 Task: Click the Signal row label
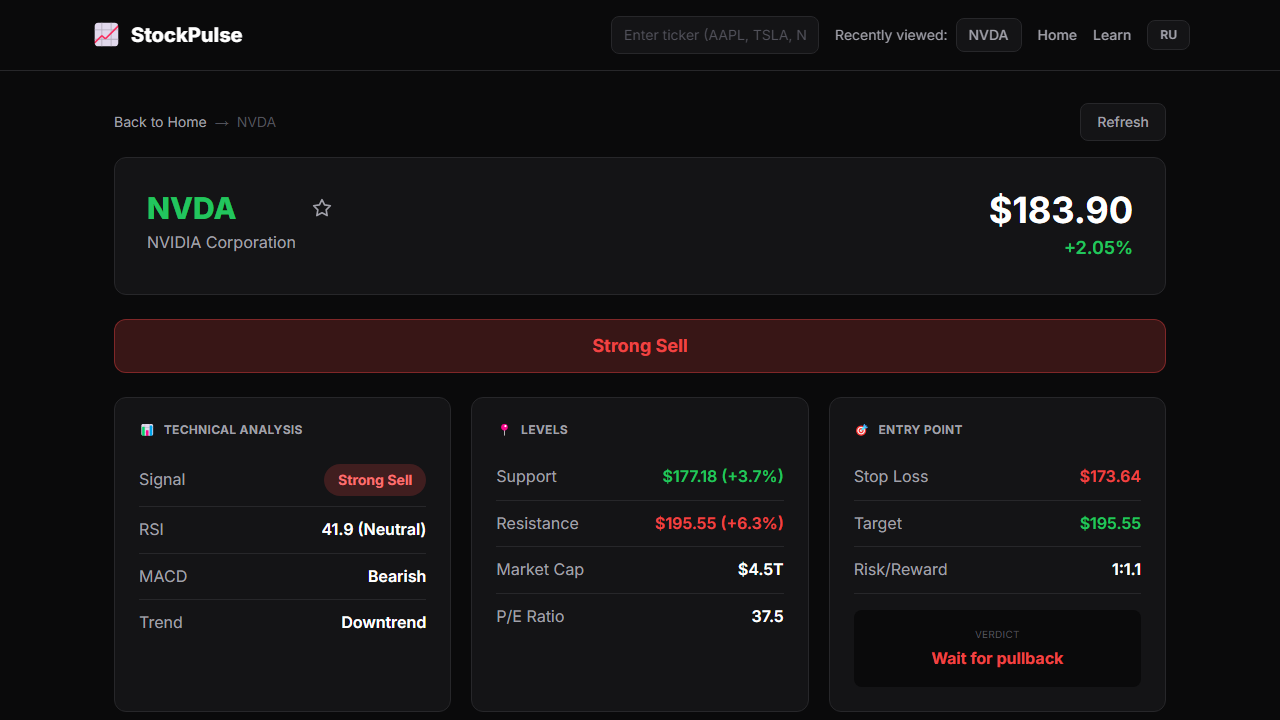point(162,479)
